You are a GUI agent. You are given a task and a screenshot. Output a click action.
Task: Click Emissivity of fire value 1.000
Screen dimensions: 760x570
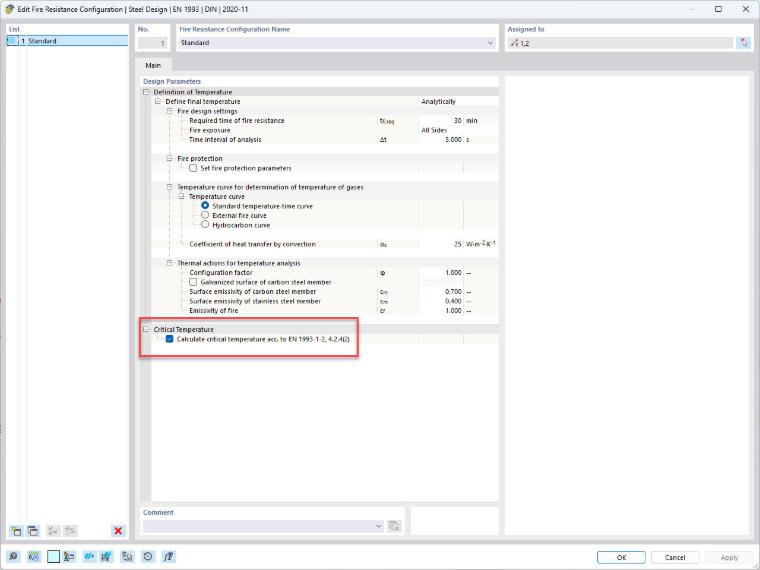tap(441, 311)
